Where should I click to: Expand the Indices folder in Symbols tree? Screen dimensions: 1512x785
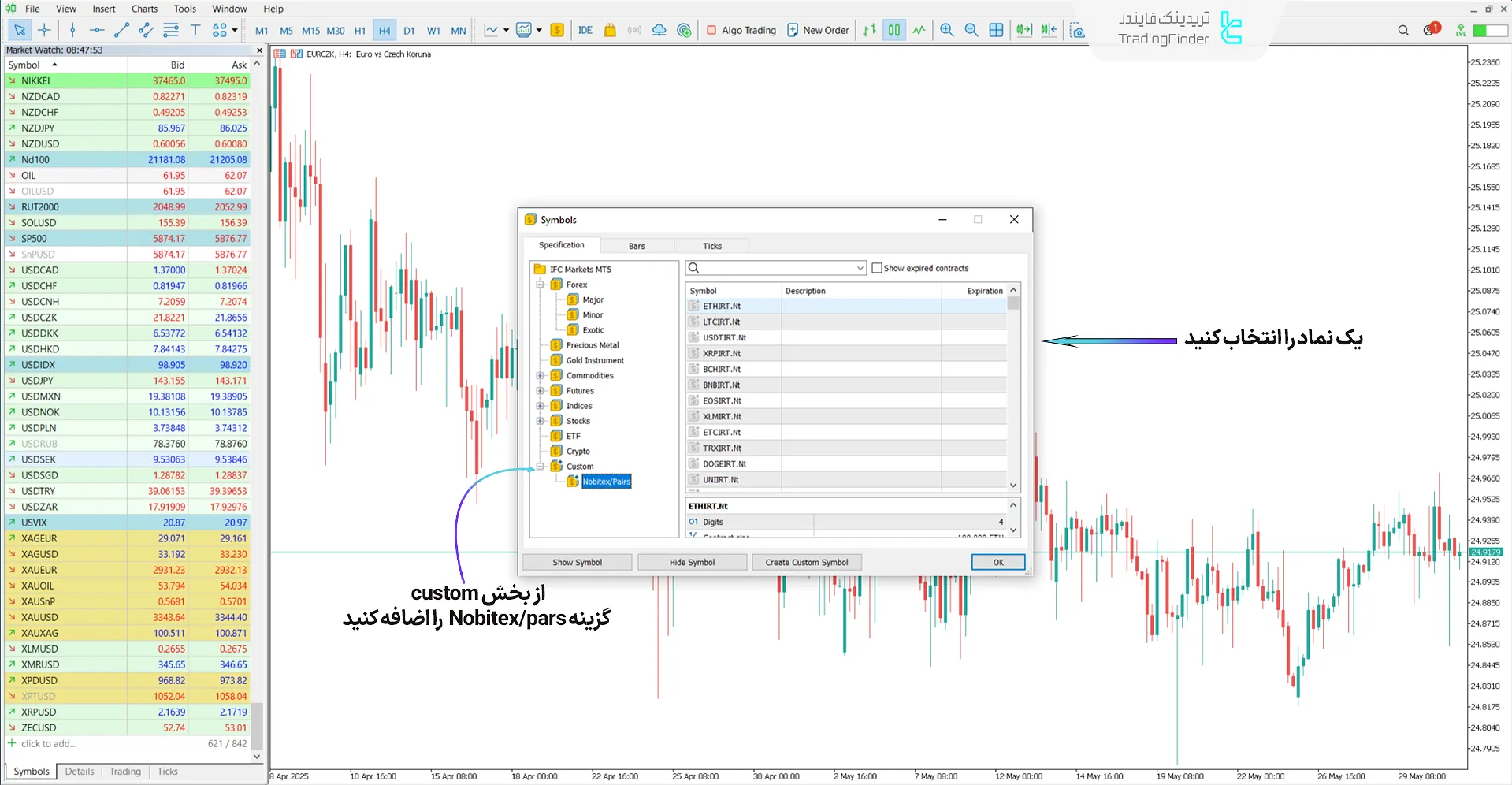[539, 405]
